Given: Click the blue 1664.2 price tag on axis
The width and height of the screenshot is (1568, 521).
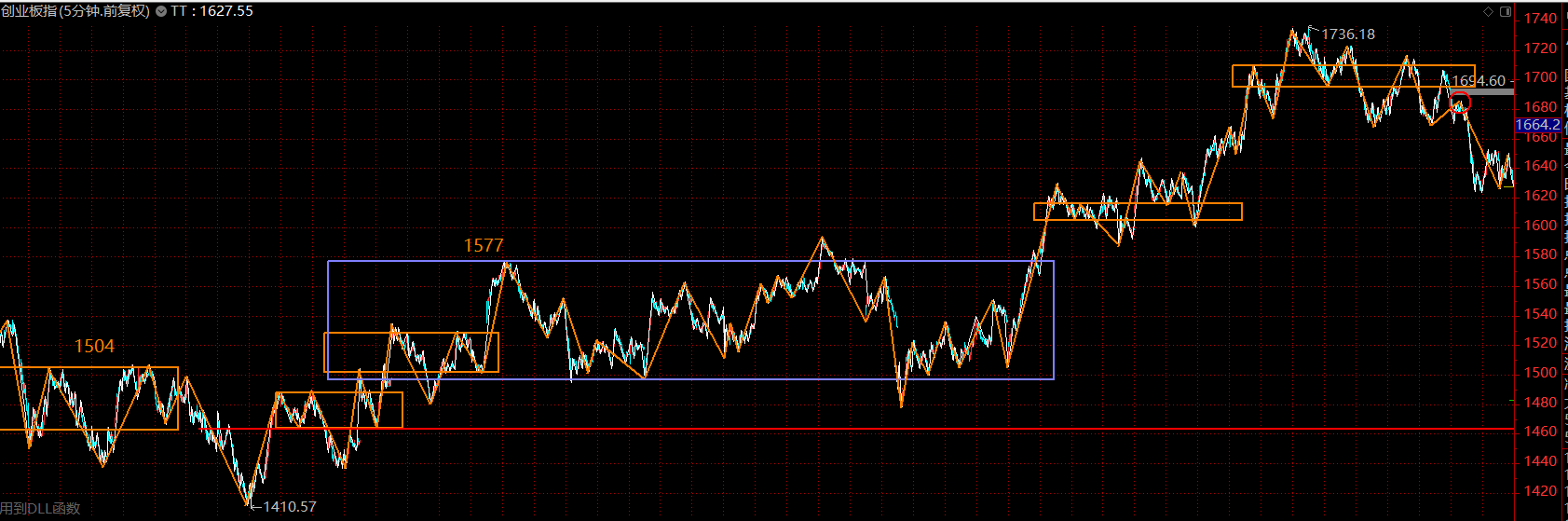Looking at the screenshot, I should [1536, 125].
